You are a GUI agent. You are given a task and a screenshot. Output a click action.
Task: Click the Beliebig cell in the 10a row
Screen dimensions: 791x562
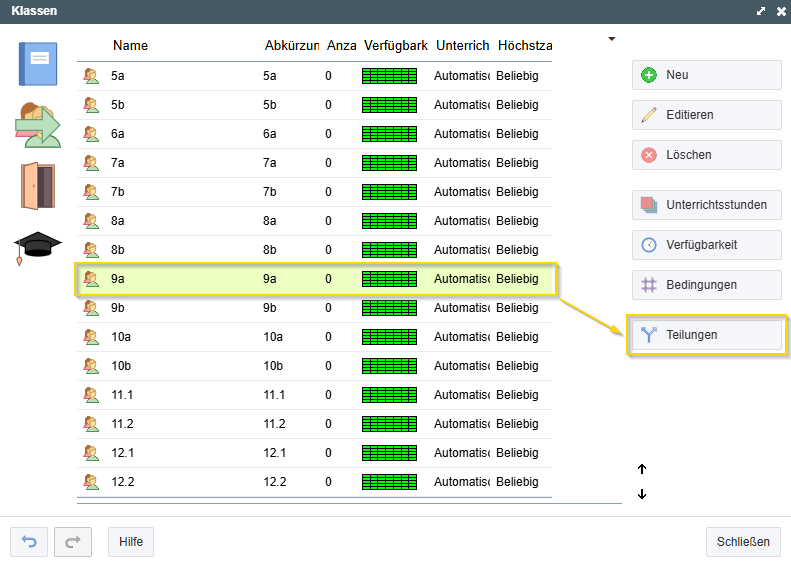(517, 337)
